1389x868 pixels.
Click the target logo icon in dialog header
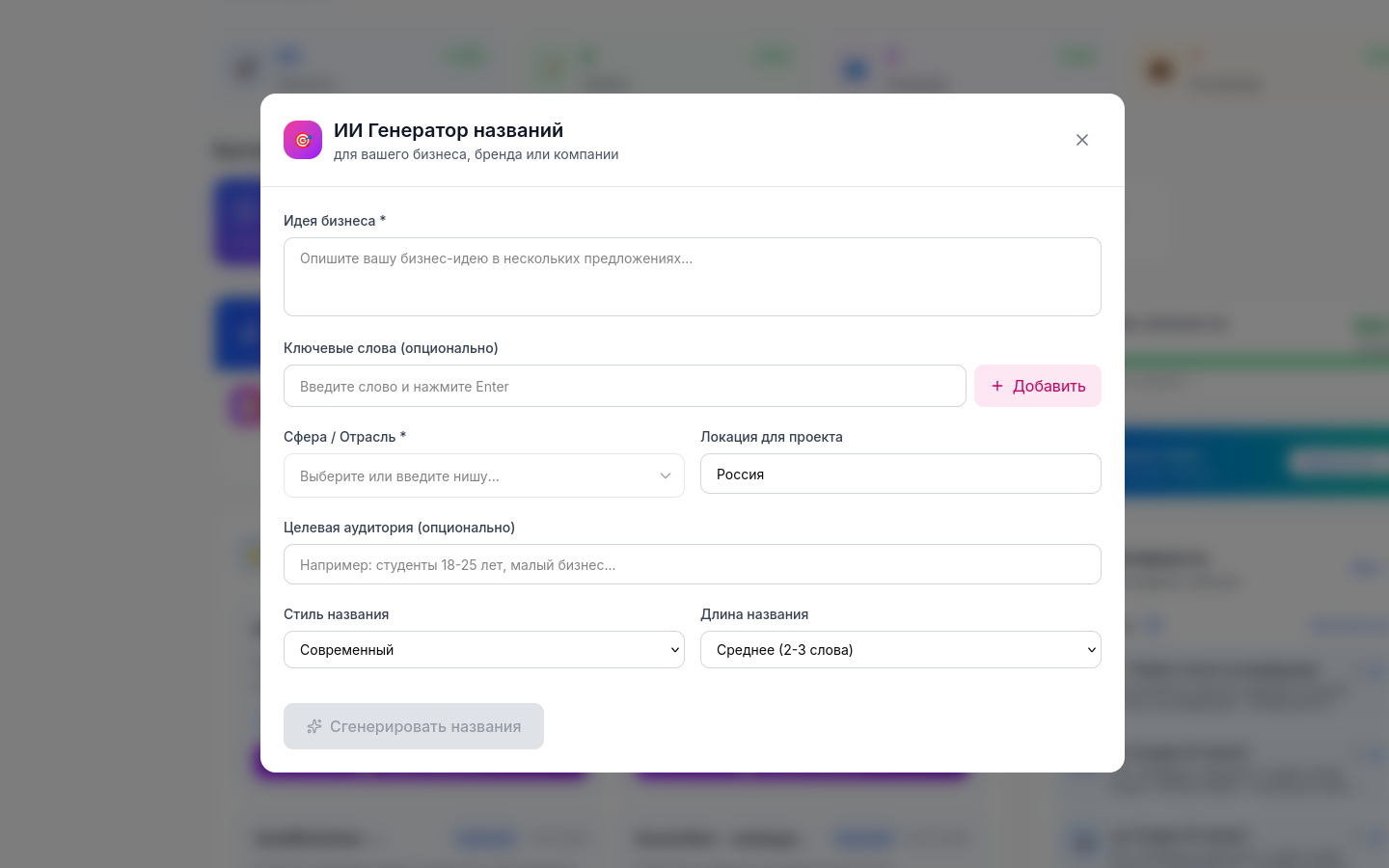pos(303,140)
